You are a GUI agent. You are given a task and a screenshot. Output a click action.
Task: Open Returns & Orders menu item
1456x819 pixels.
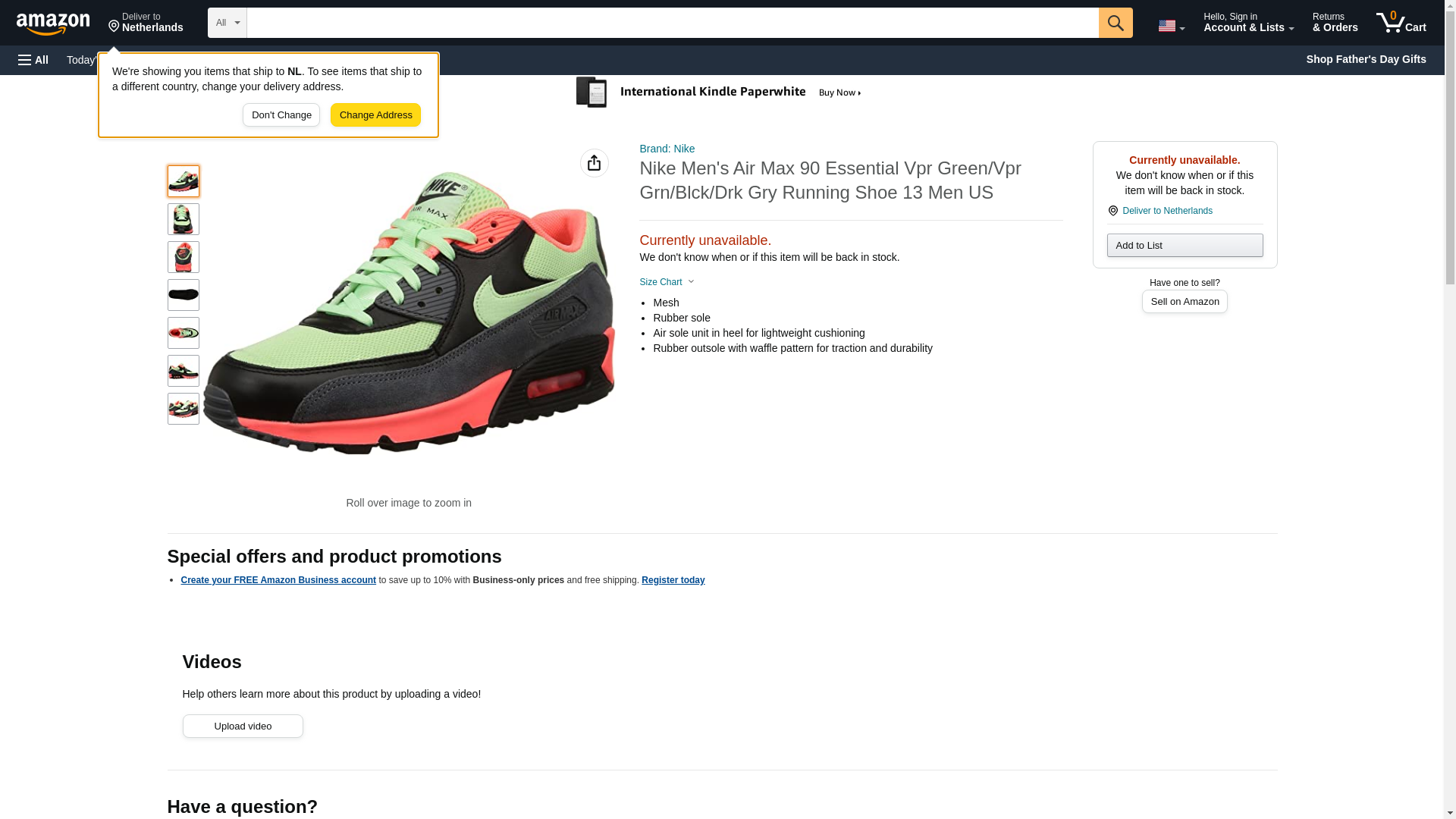click(1335, 23)
